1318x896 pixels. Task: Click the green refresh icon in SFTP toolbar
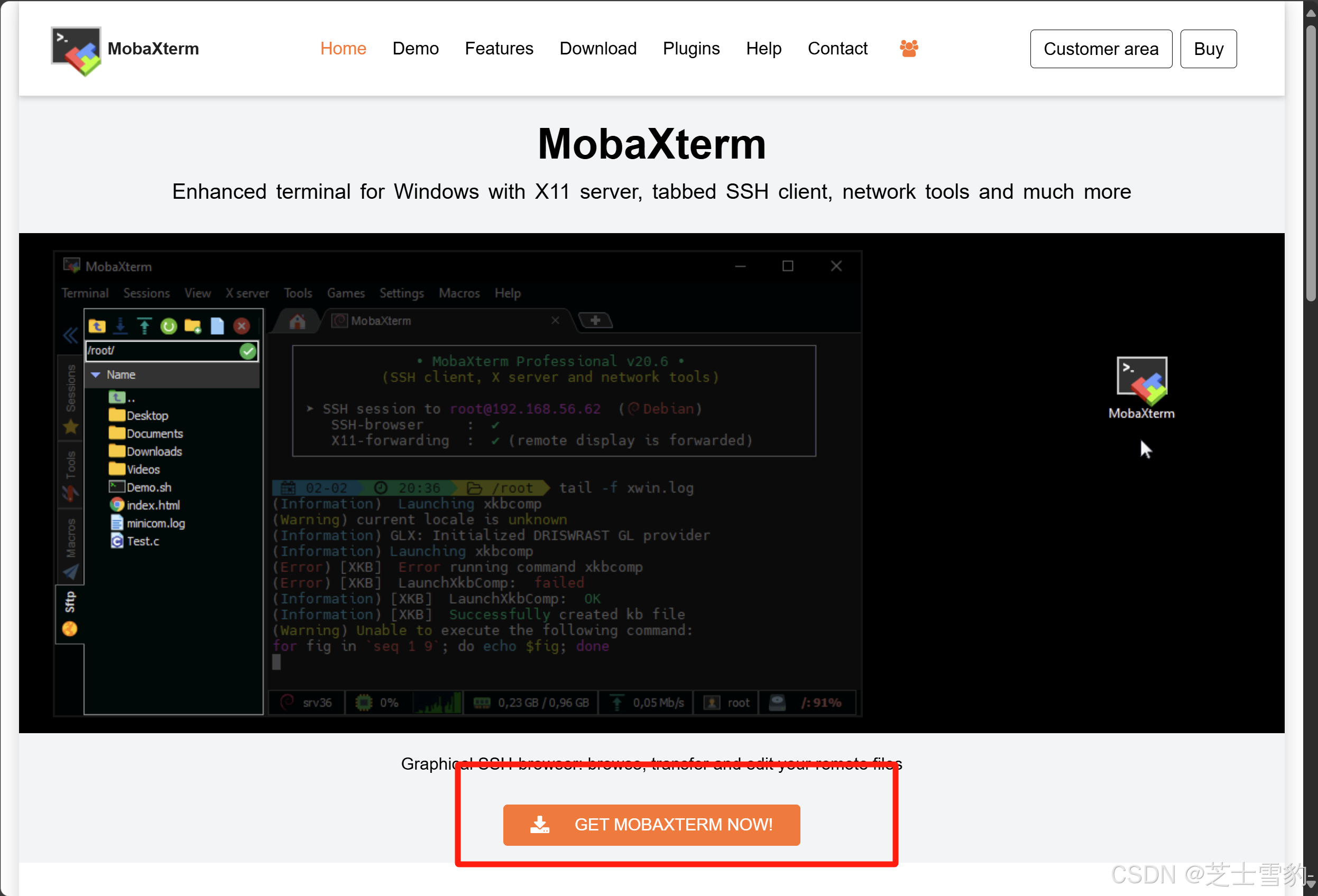pos(169,326)
